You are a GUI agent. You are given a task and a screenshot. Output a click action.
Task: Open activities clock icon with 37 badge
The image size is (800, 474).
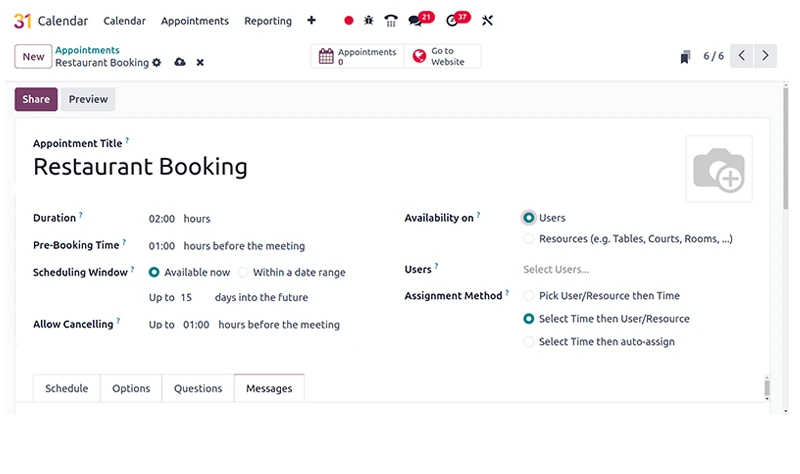[x=458, y=19]
